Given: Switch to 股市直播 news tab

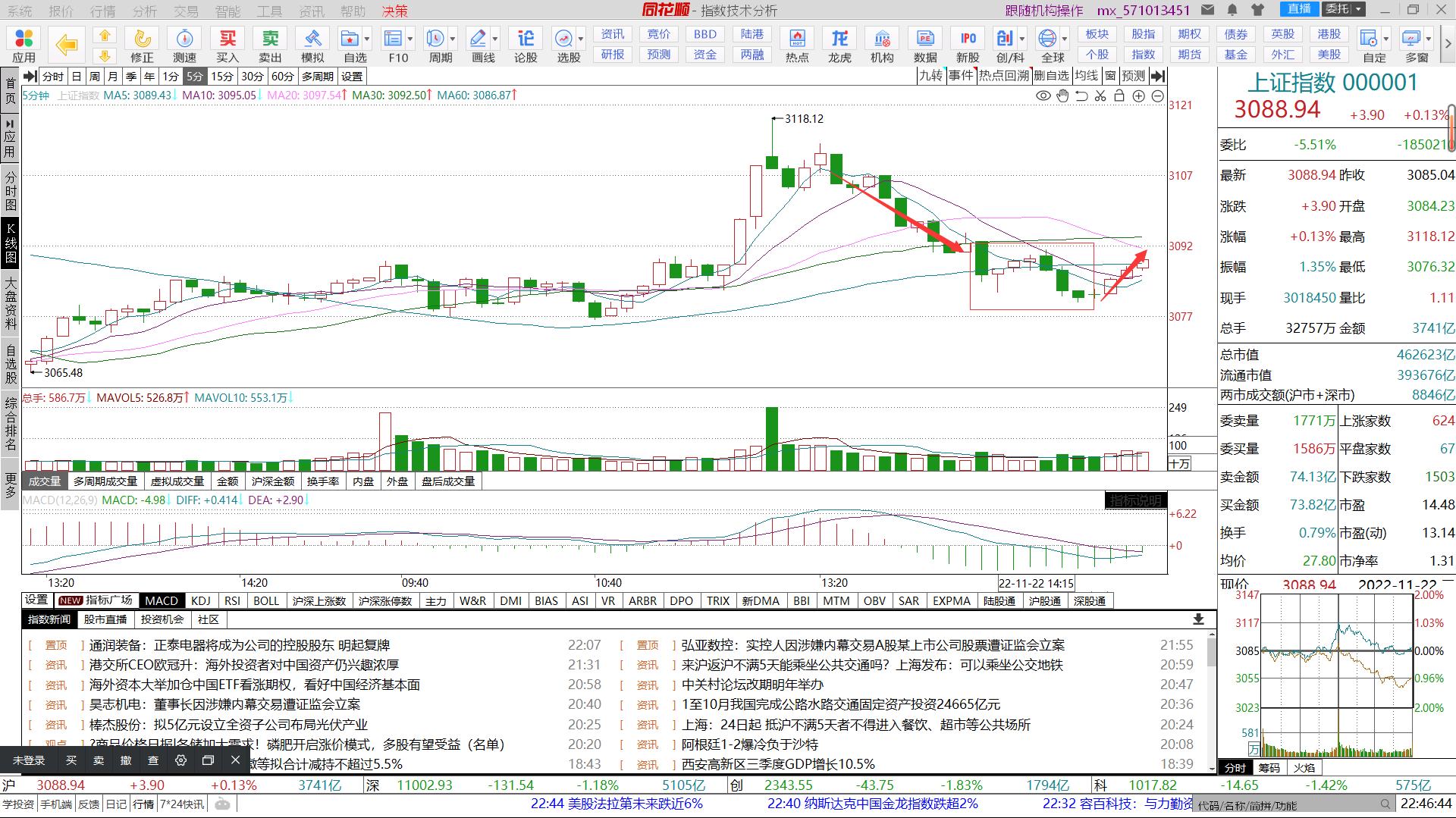Looking at the screenshot, I should click(x=105, y=619).
